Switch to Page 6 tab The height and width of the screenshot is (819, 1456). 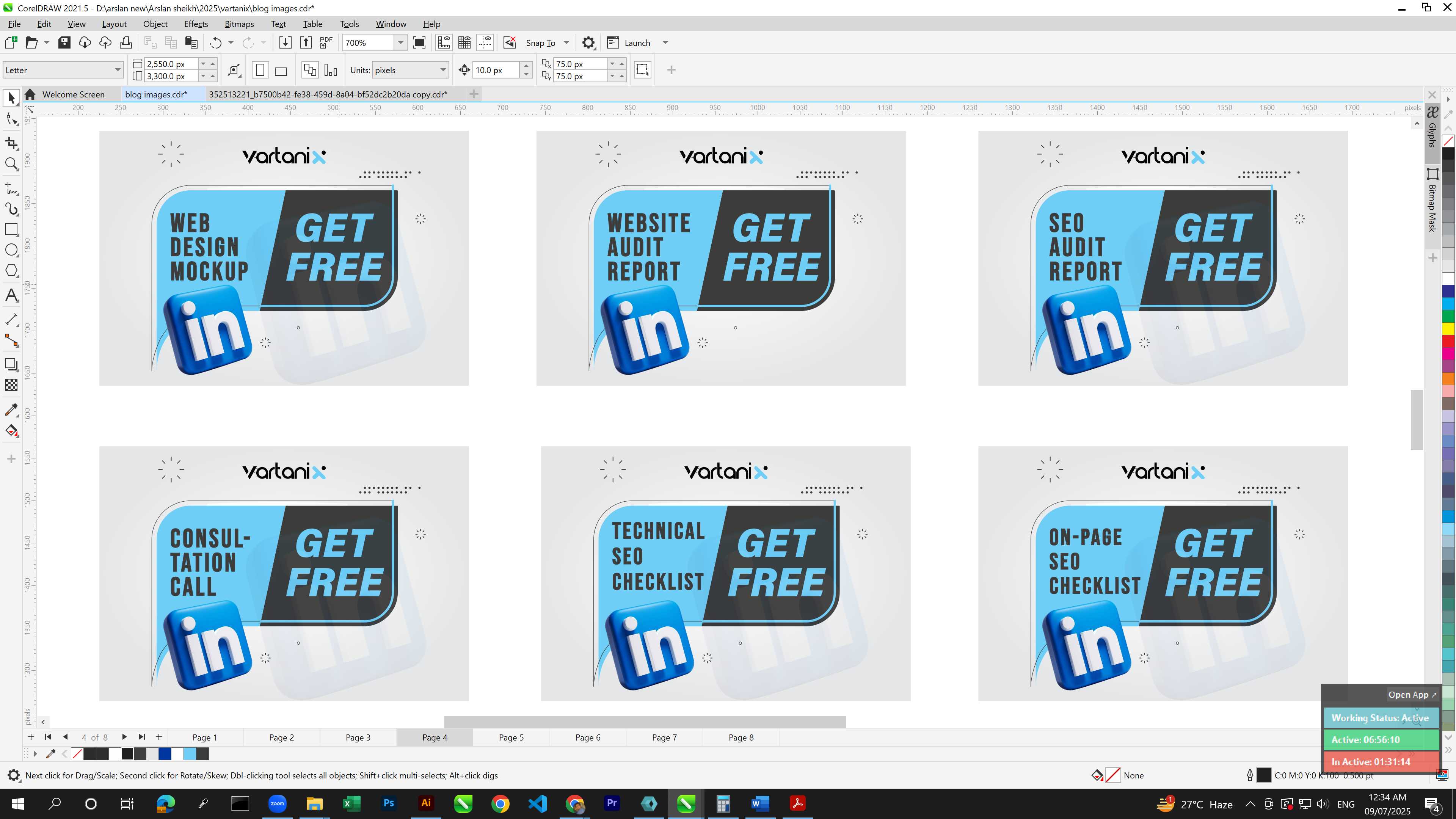click(x=588, y=737)
